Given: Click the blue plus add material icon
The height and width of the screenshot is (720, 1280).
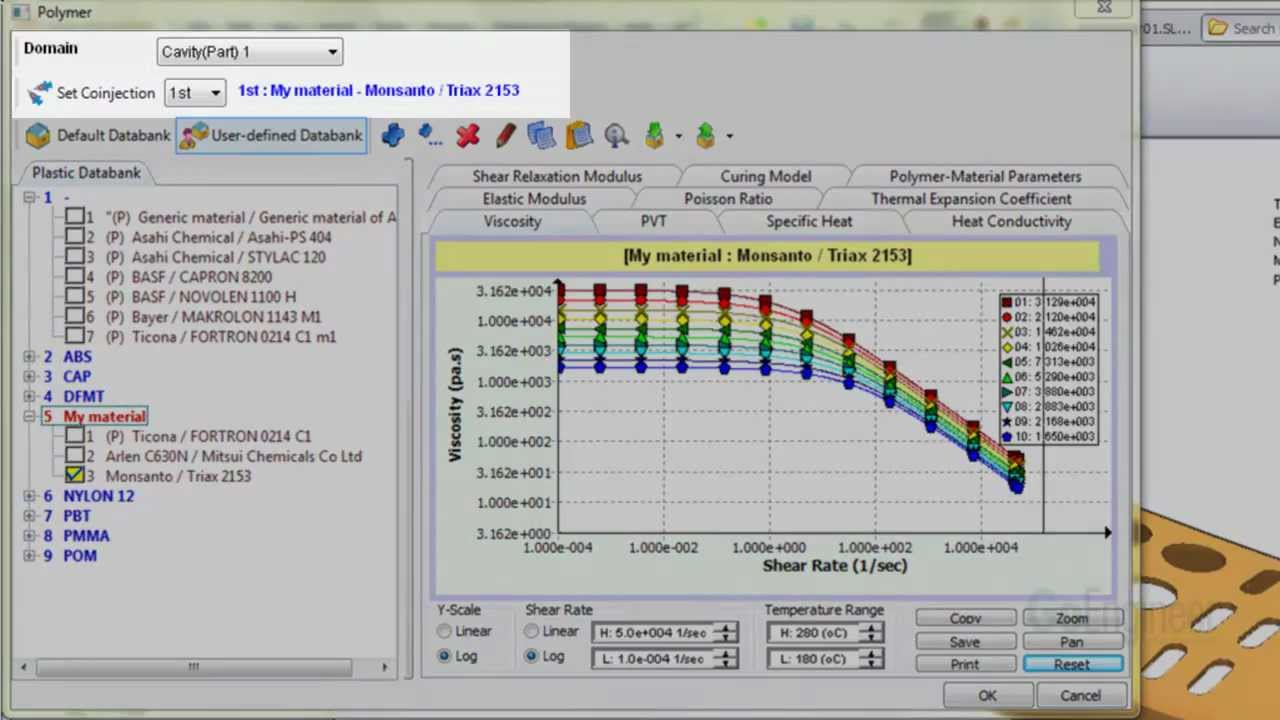Looking at the screenshot, I should pos(393,135).
